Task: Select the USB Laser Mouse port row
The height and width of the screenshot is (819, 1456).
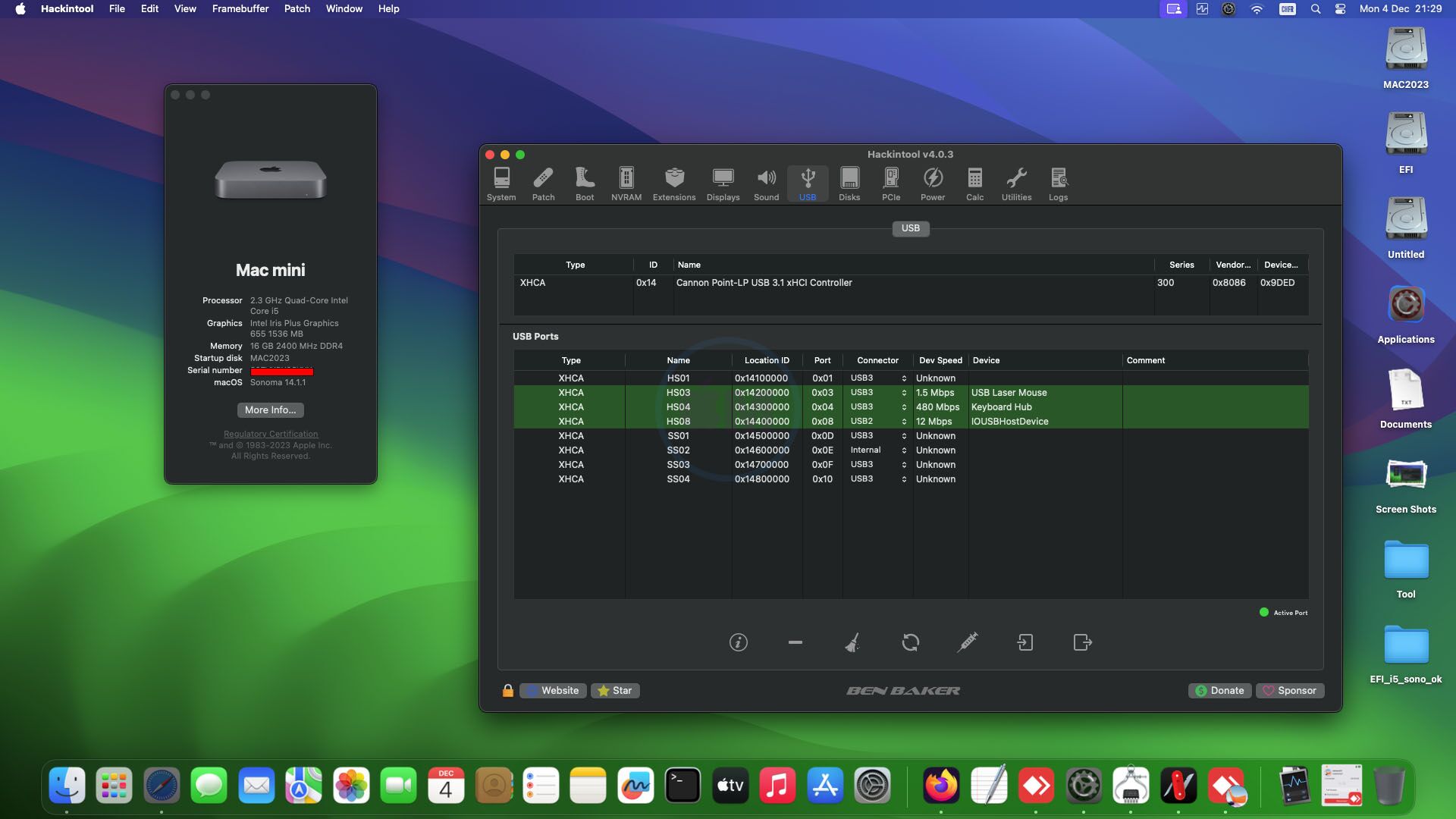Action: 911,392
